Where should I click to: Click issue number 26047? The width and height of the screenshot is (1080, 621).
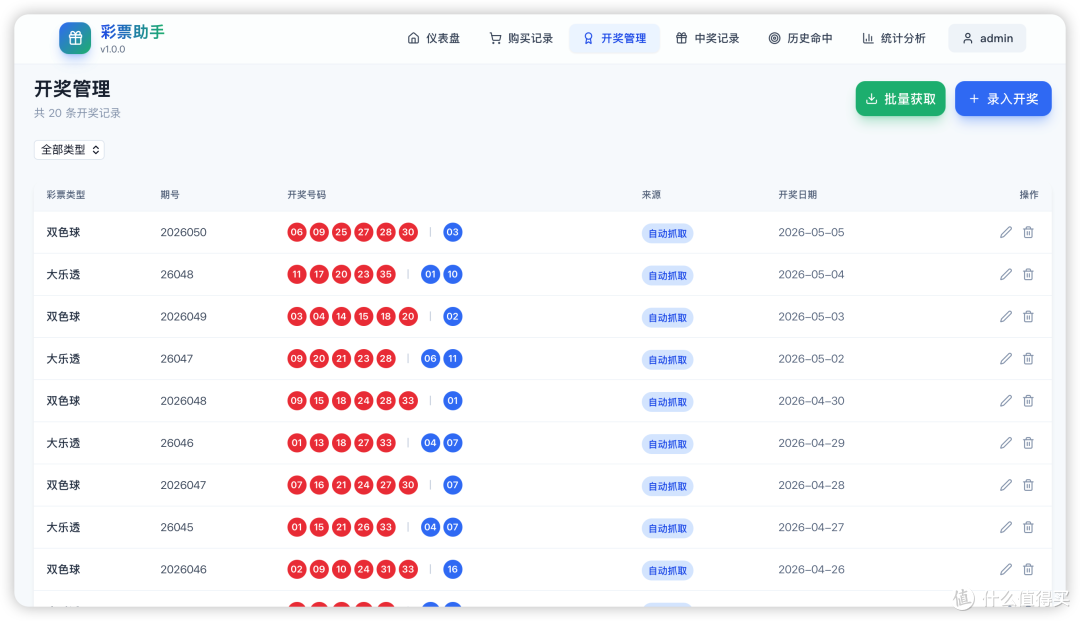pos(176,359)
